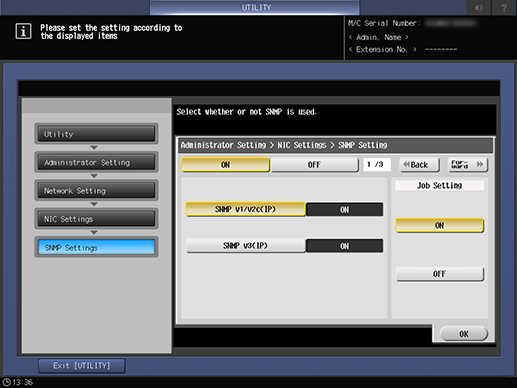
Task: Click the clock icon in status bar
Action: pyautogui.click(x=7, y=382)
